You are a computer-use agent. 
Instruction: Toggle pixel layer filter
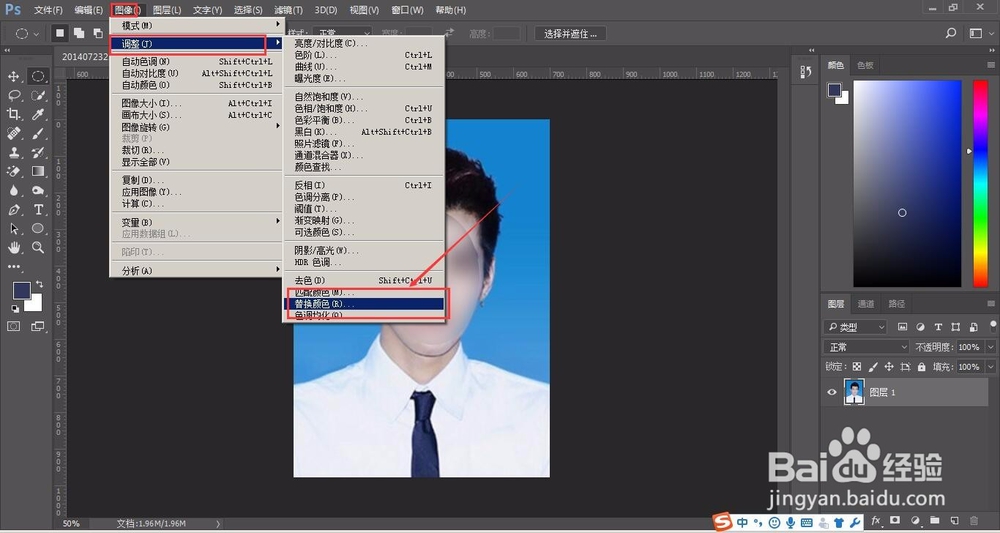[x=902, y=327]
